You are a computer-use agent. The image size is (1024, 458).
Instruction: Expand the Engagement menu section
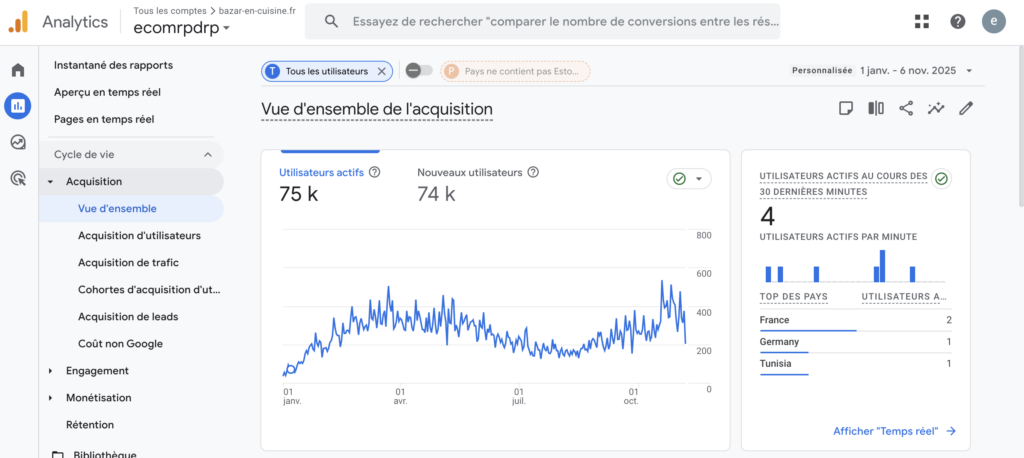(x=51, y=371)
